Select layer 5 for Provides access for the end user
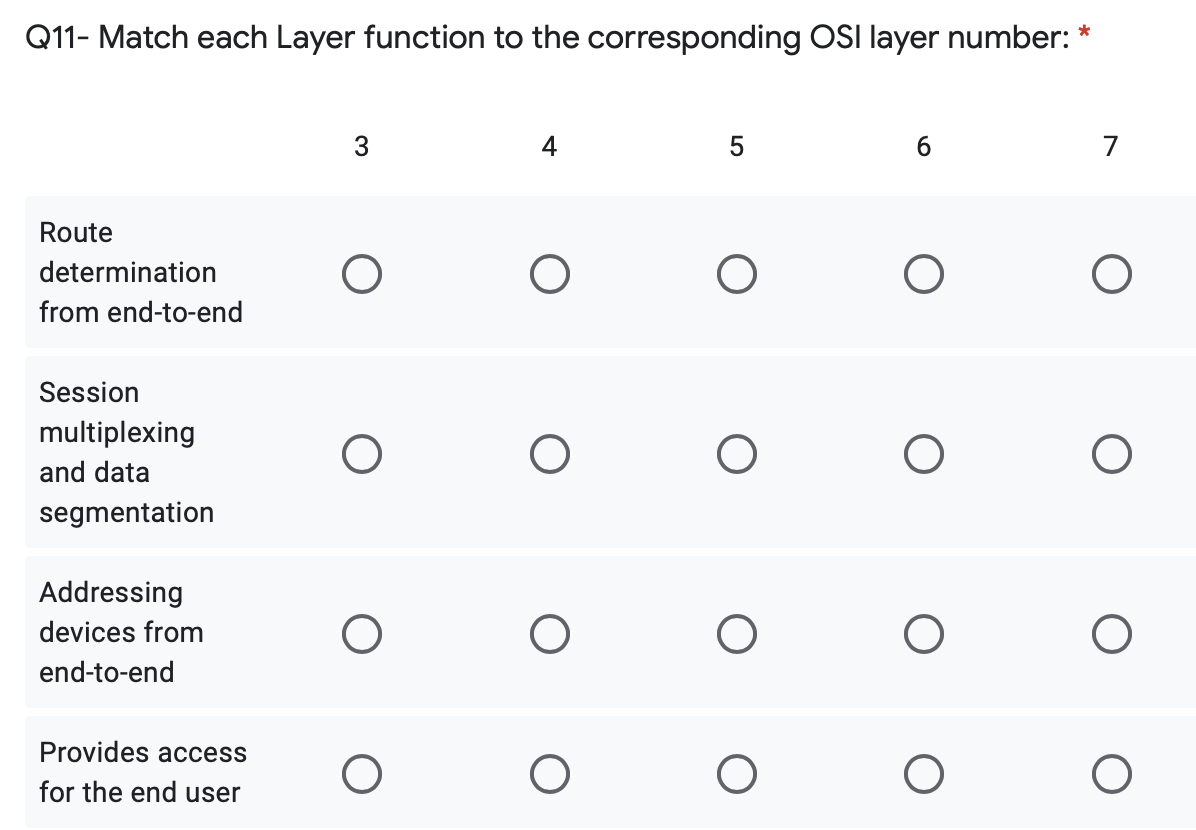The height and width of the screenshot is (830, 1196). click(736, 773)
